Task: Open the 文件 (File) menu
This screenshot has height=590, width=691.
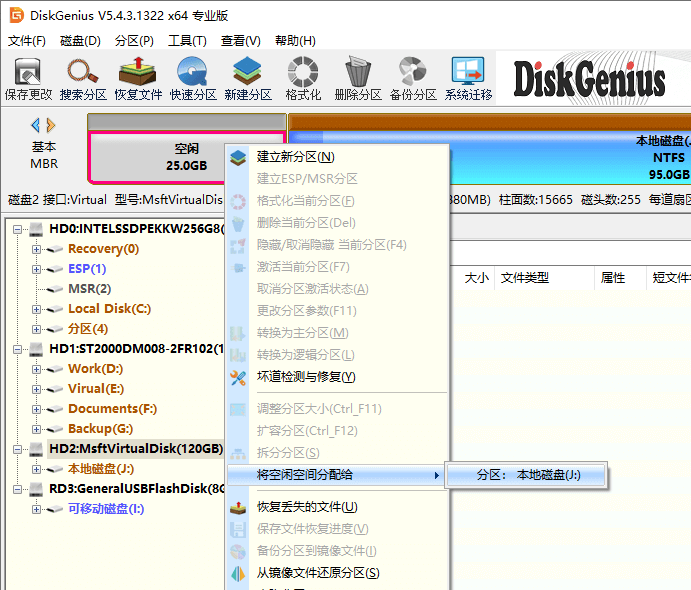Action: click(x=27, y=41)
